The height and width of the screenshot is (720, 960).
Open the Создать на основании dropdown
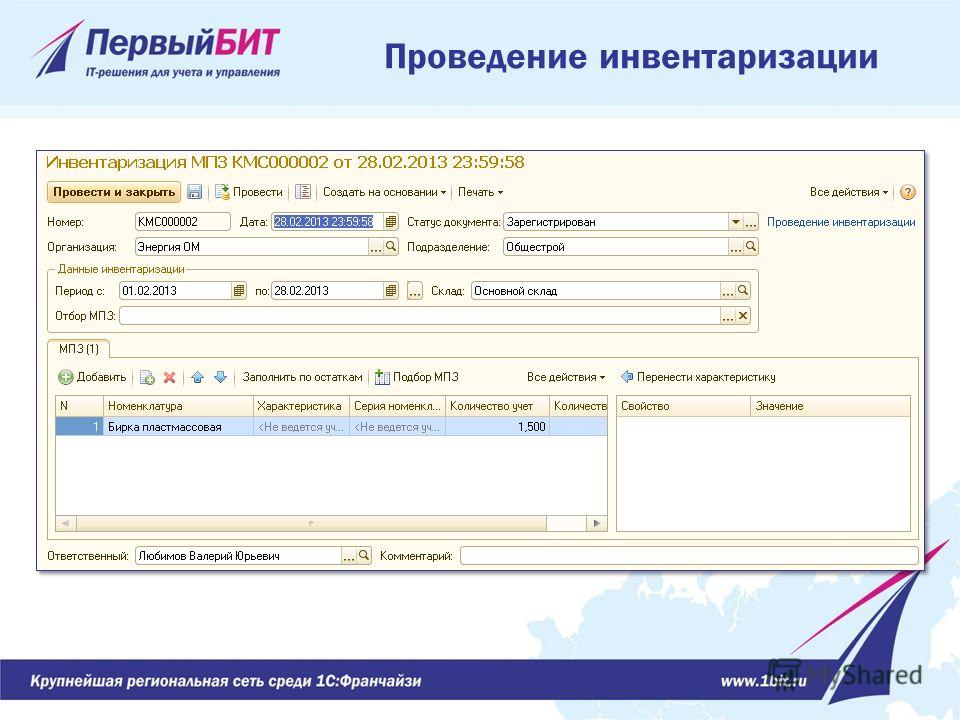click(384, 192)
